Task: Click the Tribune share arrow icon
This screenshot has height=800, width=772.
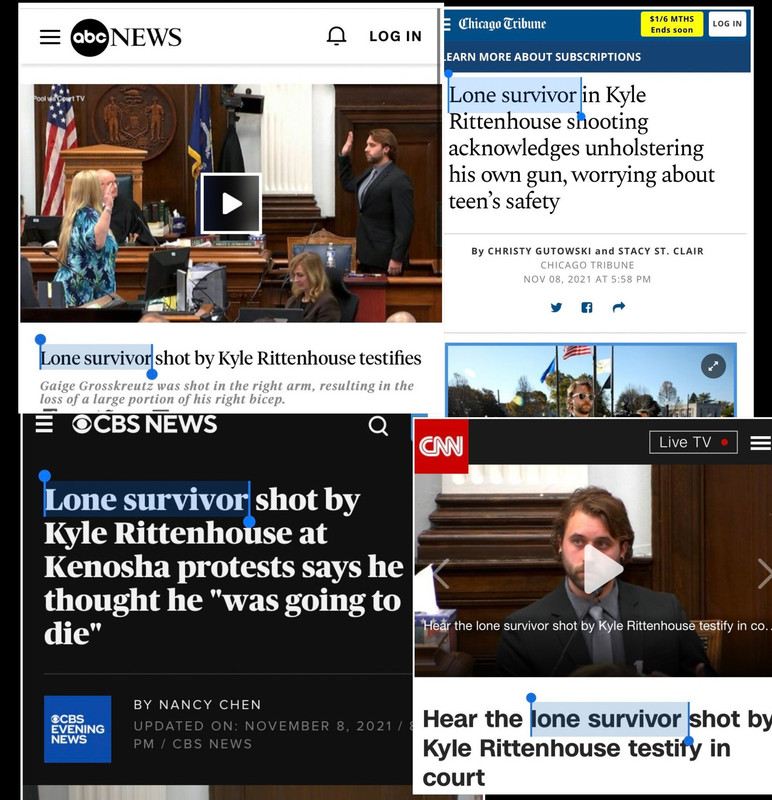Action: click(618, 307)
